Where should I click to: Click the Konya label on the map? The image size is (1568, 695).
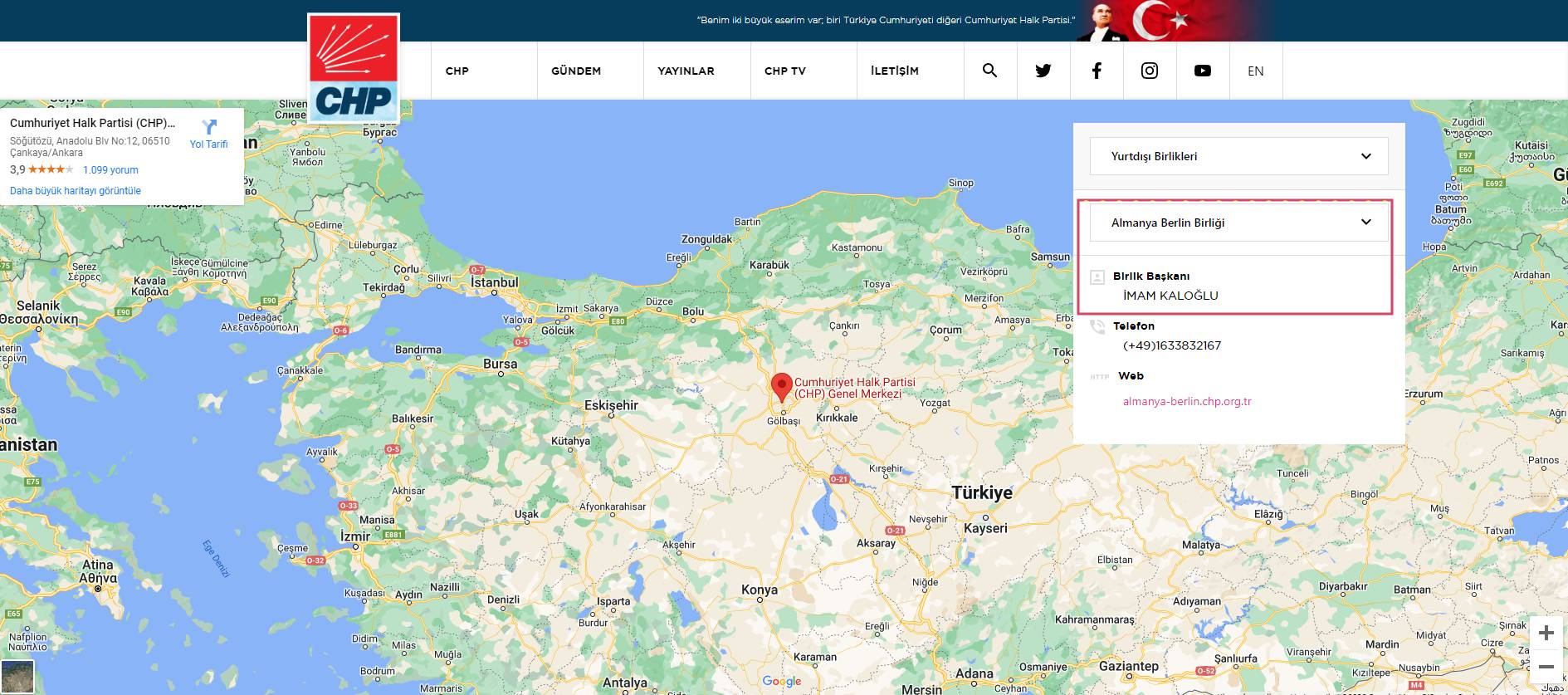760,590
